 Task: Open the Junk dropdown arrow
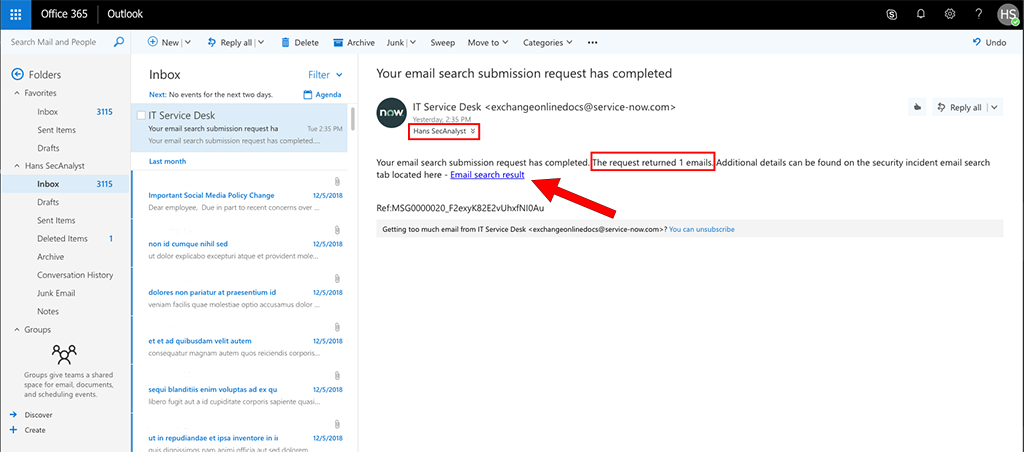point(413,42)
